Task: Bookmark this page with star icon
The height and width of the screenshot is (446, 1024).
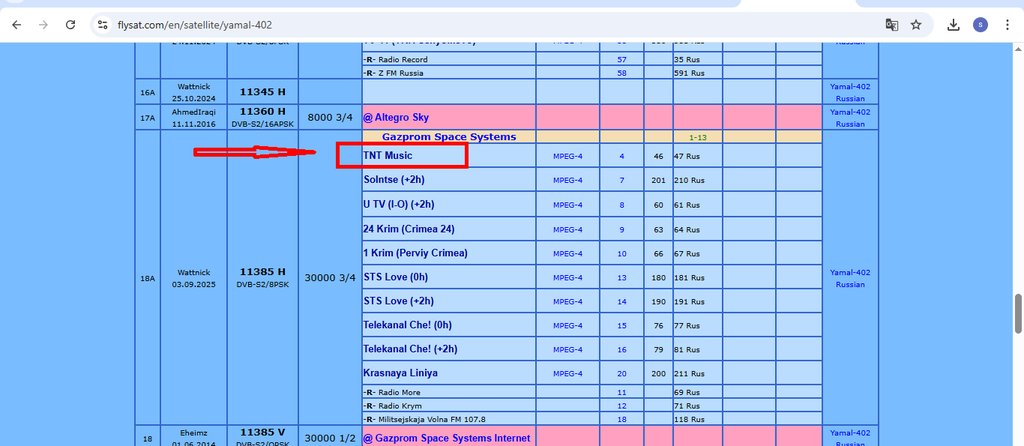Action: pos(916,24)
